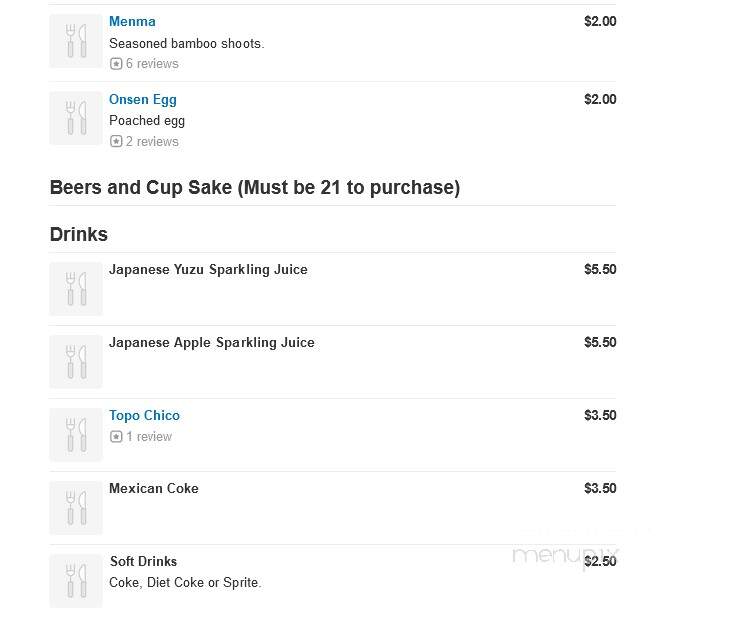Select the Drinks section heading

point(79,234)
